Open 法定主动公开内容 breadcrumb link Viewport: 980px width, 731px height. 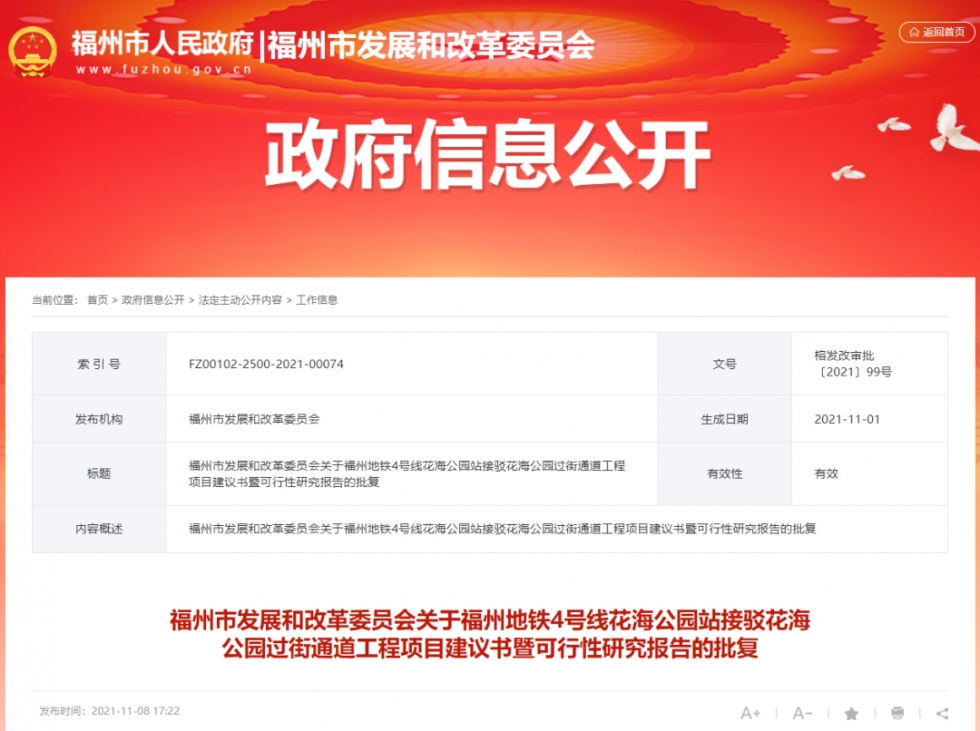pos(240,300)
